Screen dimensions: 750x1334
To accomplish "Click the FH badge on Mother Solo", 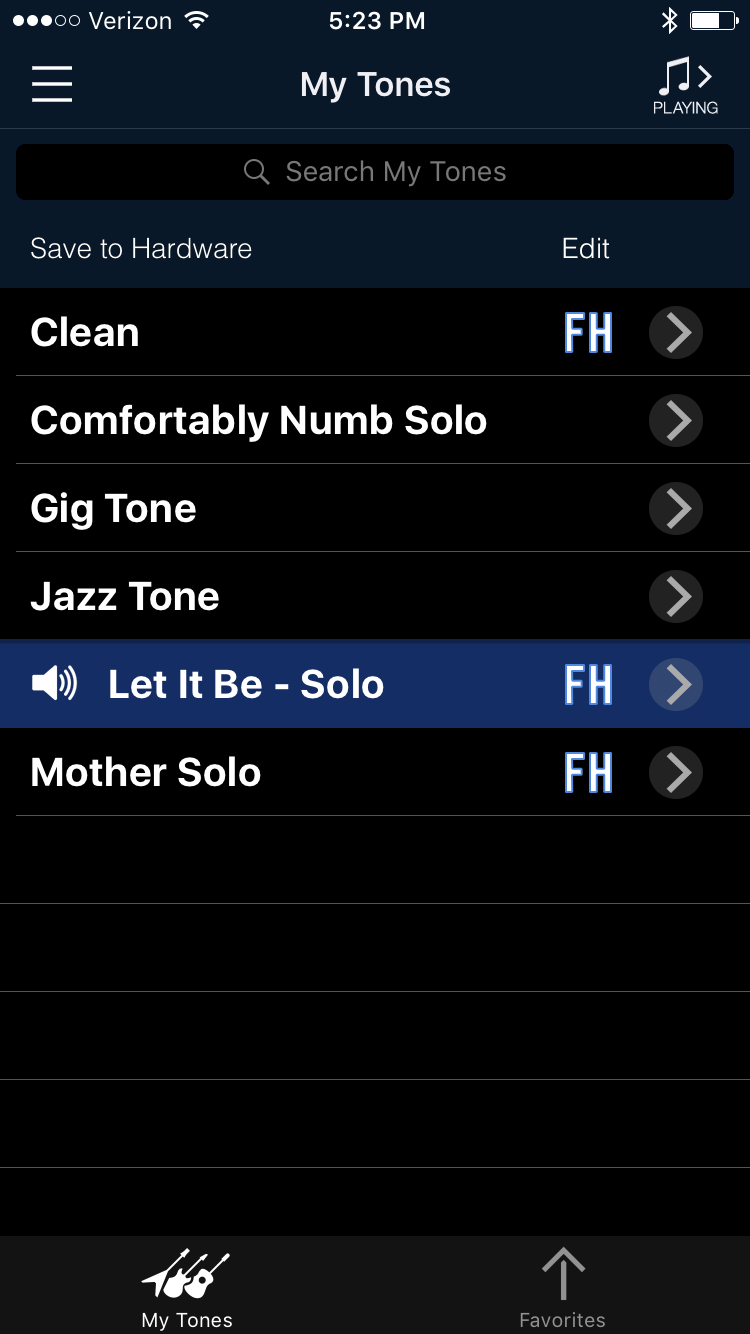I will [x=588, y=773].
